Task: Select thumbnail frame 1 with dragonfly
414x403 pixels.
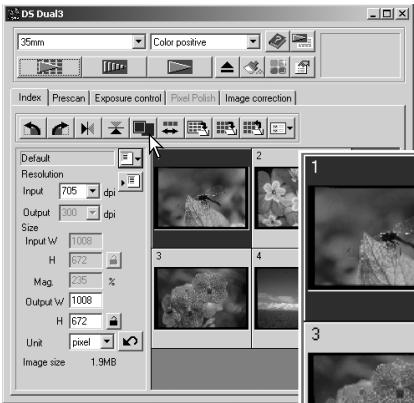Action: (201, 198)
